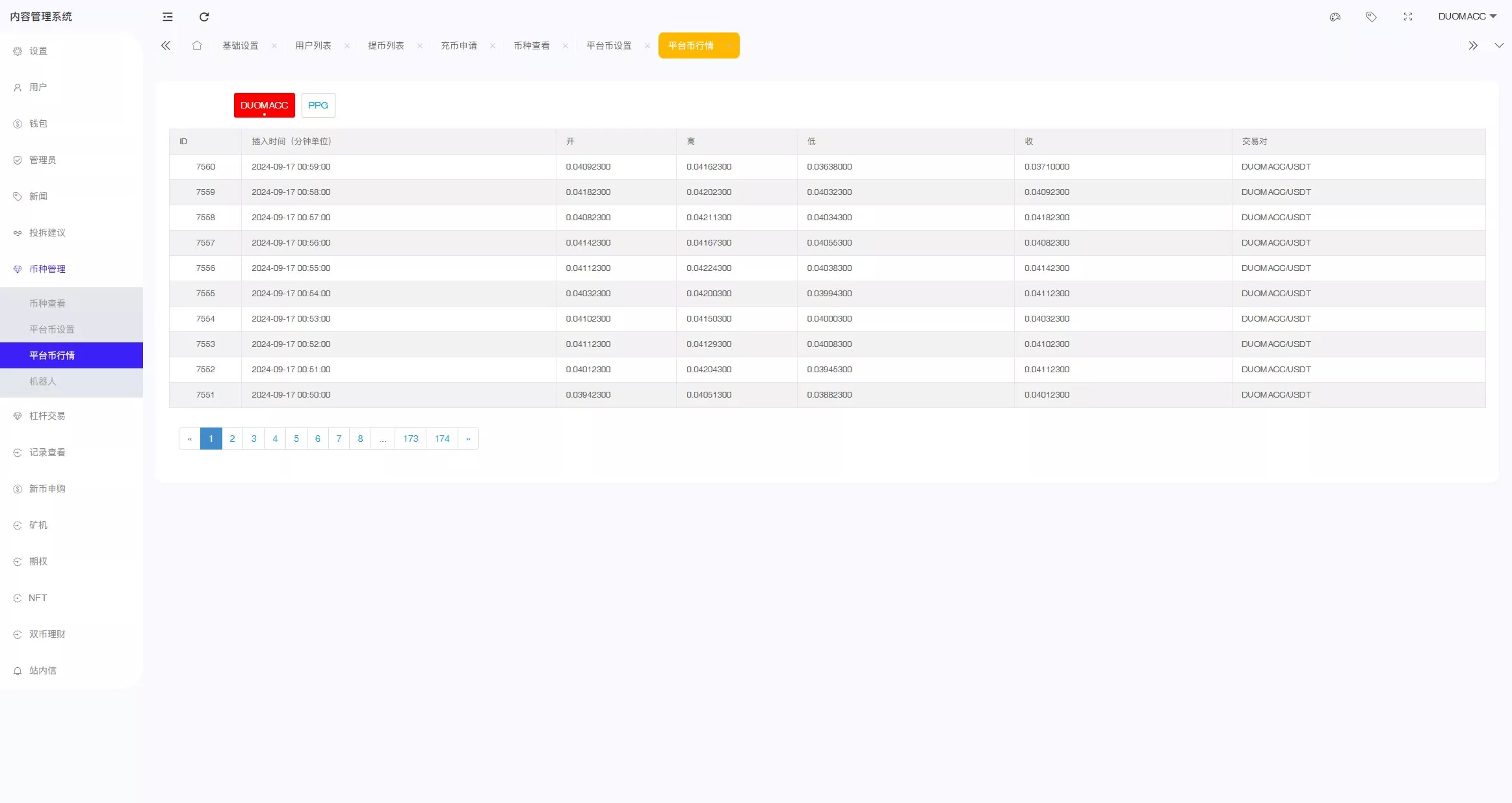The width and height of the screenshot is (1512, 803).
Task: Click the tag icon in header
Action: point(1372,17)
